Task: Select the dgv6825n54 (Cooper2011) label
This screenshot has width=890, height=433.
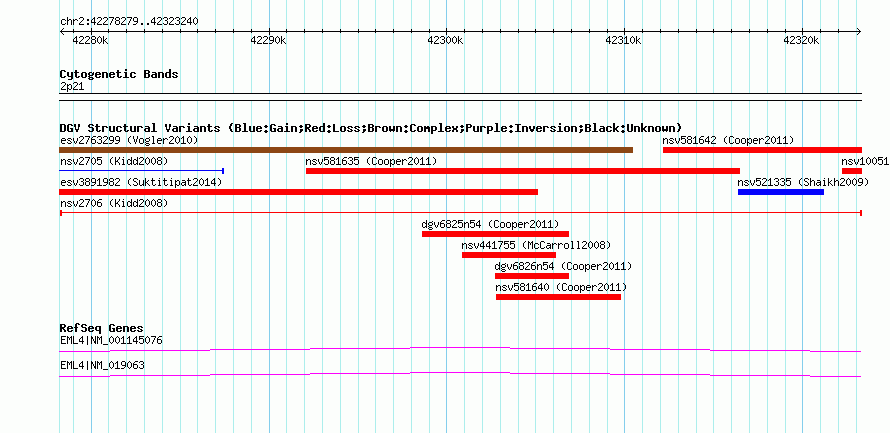Action: (x=490, y=224)
